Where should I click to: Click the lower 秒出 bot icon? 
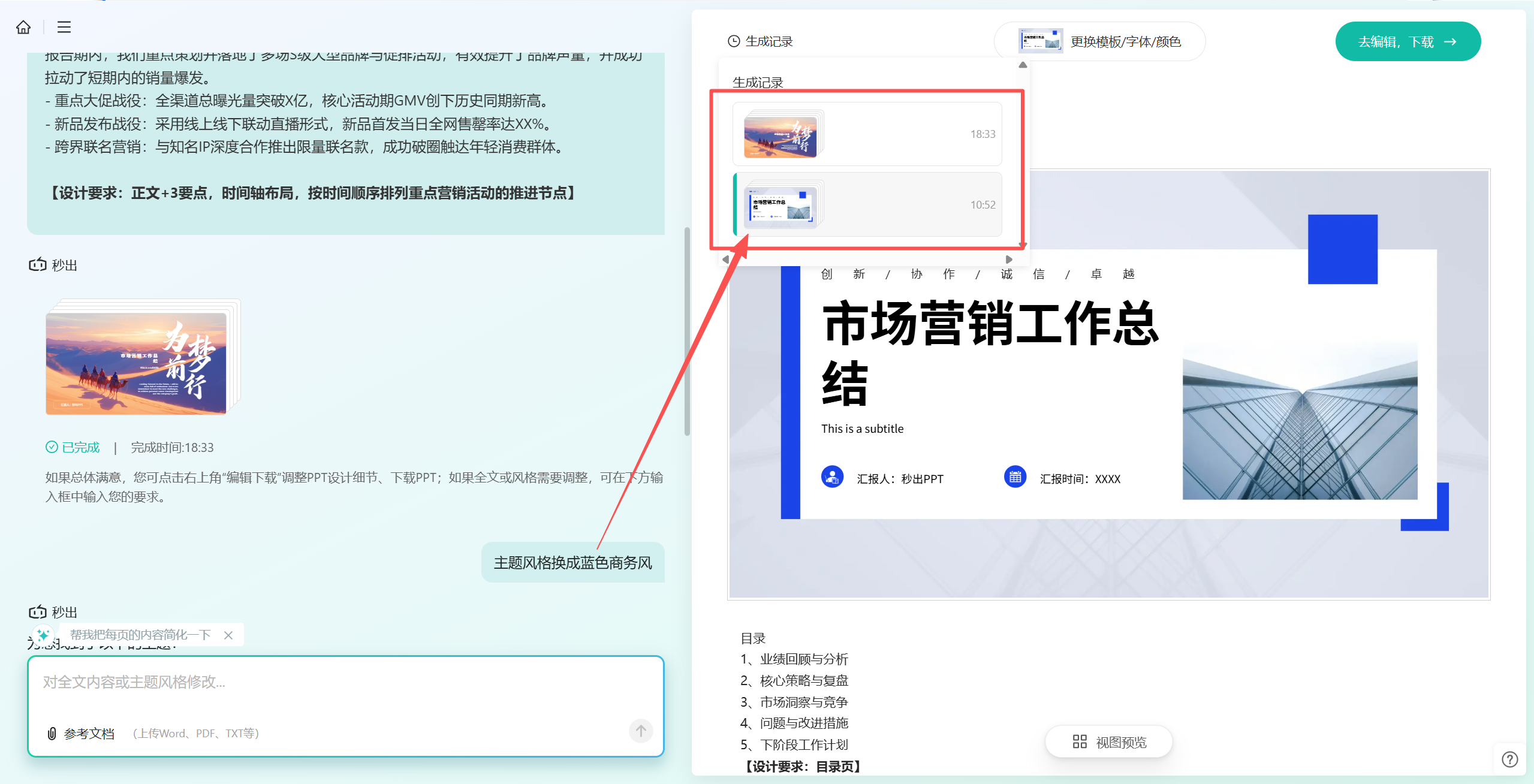[38, 612]
